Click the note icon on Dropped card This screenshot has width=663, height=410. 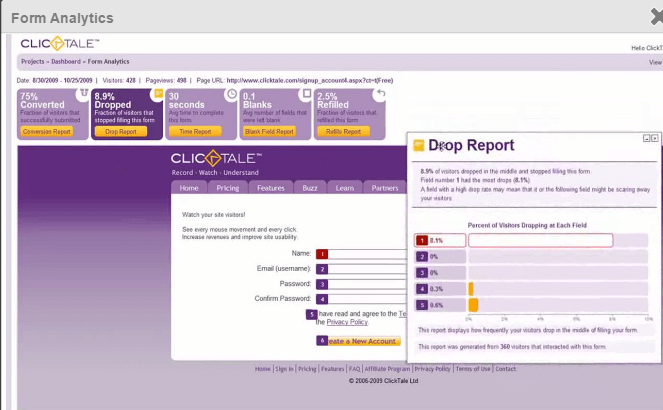[157, 93]
